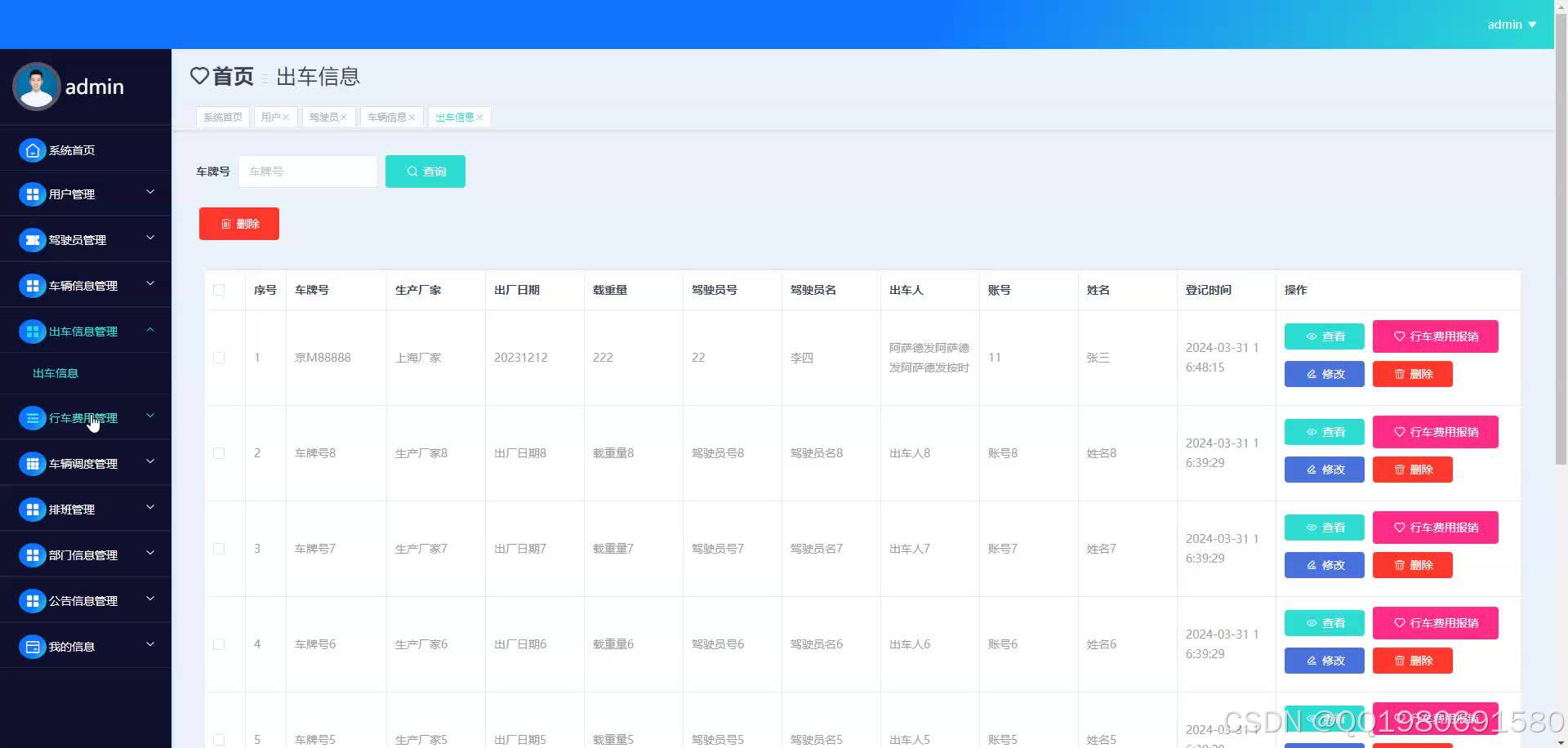Click 修改 for 车牌号6 row
1568x748 pixels.
(x=1325, y=661)
